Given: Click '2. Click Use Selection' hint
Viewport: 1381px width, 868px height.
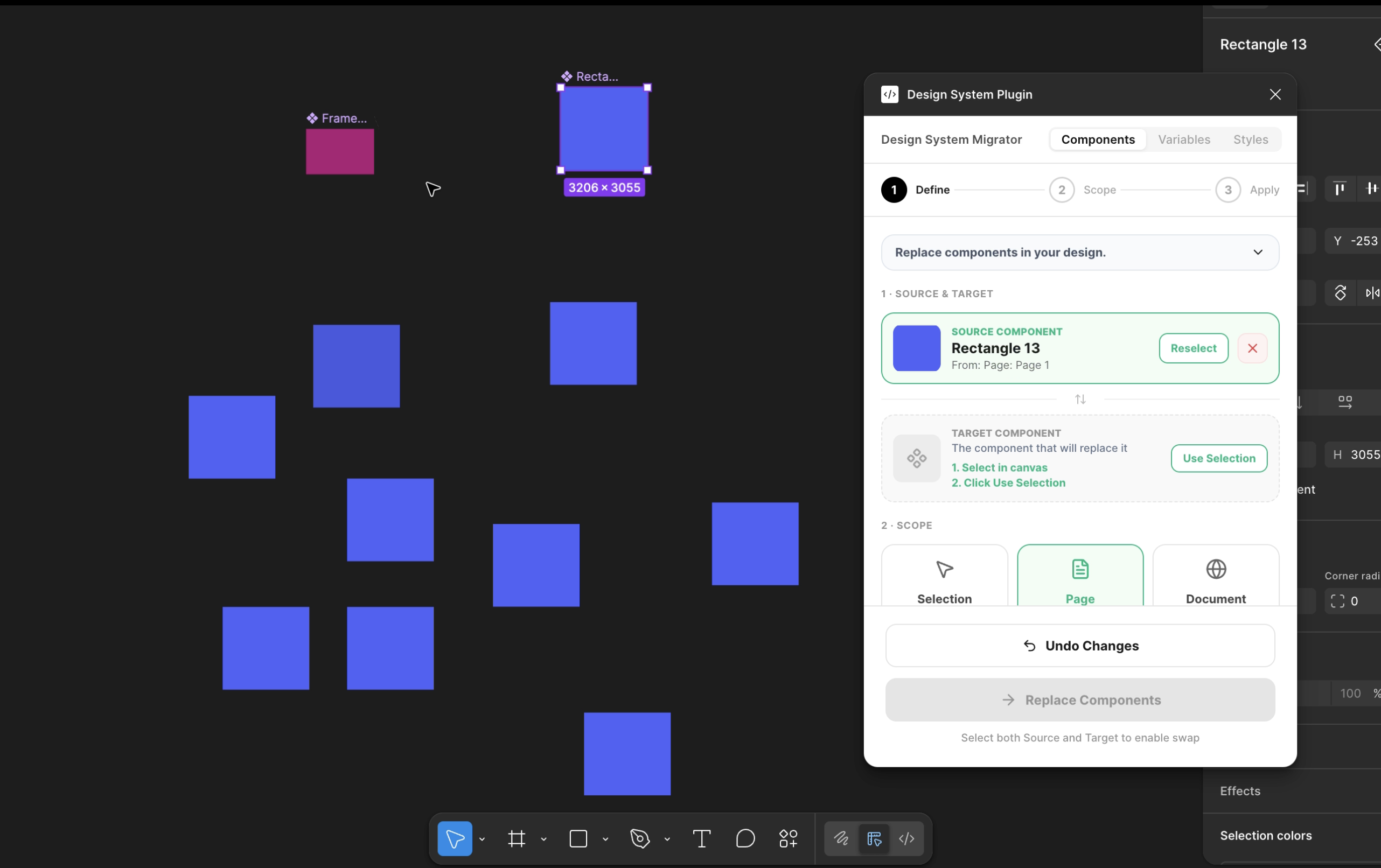Looking at the screenshot, I should pyautogui.click(x=1008, y=483).
